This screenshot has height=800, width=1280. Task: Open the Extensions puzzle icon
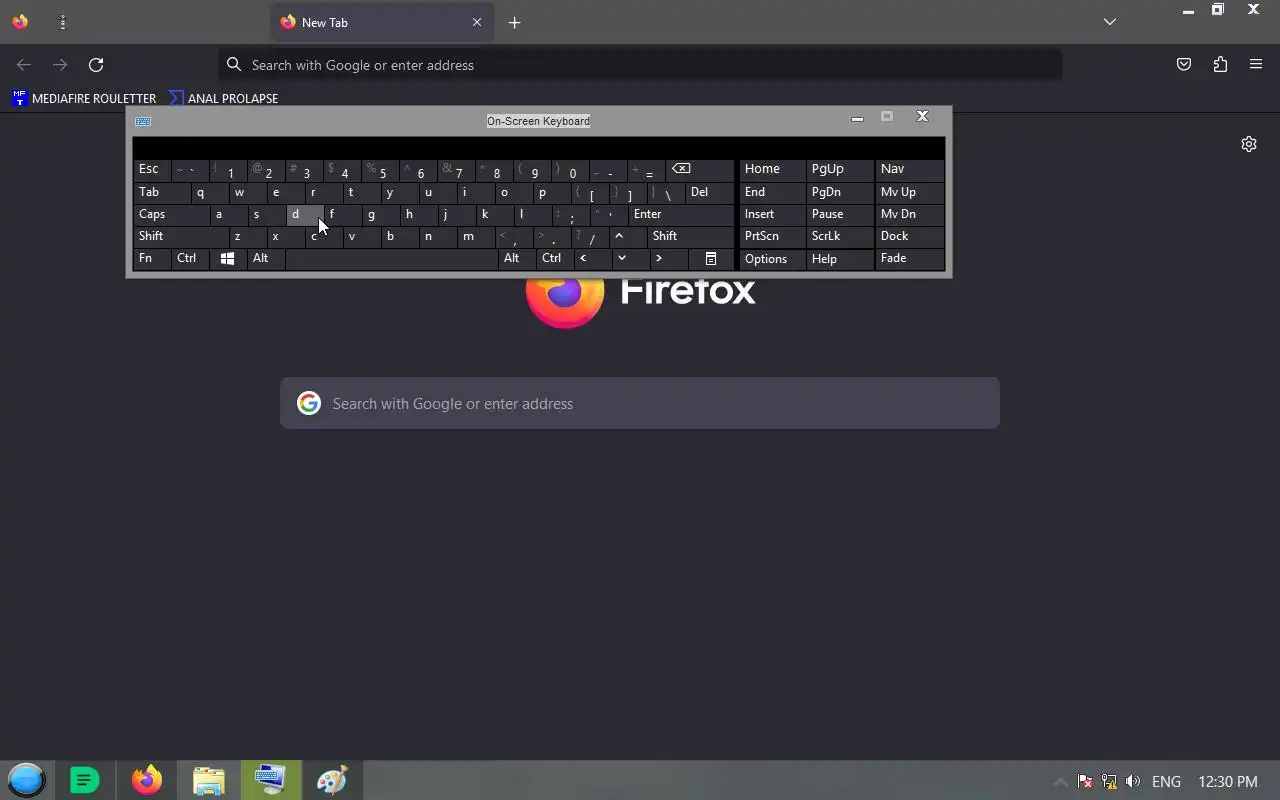[1220, 65]
